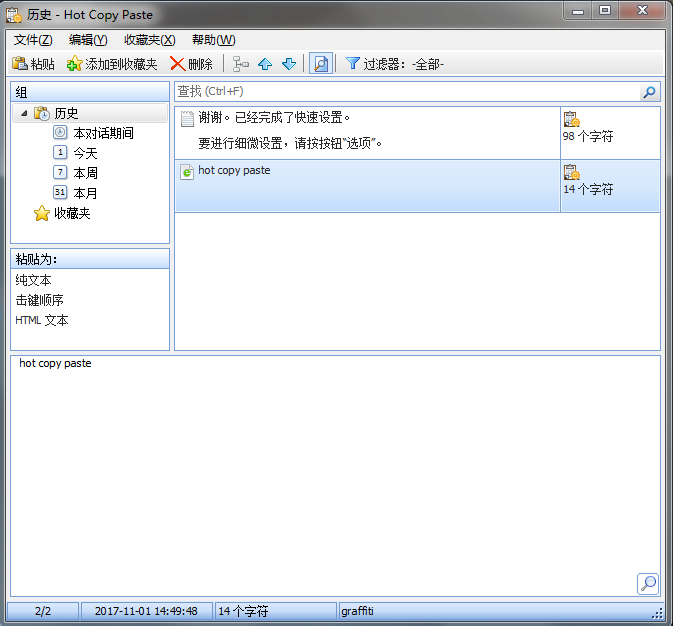Click the 粘贴 (Paste) toolbar button
673x626 pixels.
point(33,64)
